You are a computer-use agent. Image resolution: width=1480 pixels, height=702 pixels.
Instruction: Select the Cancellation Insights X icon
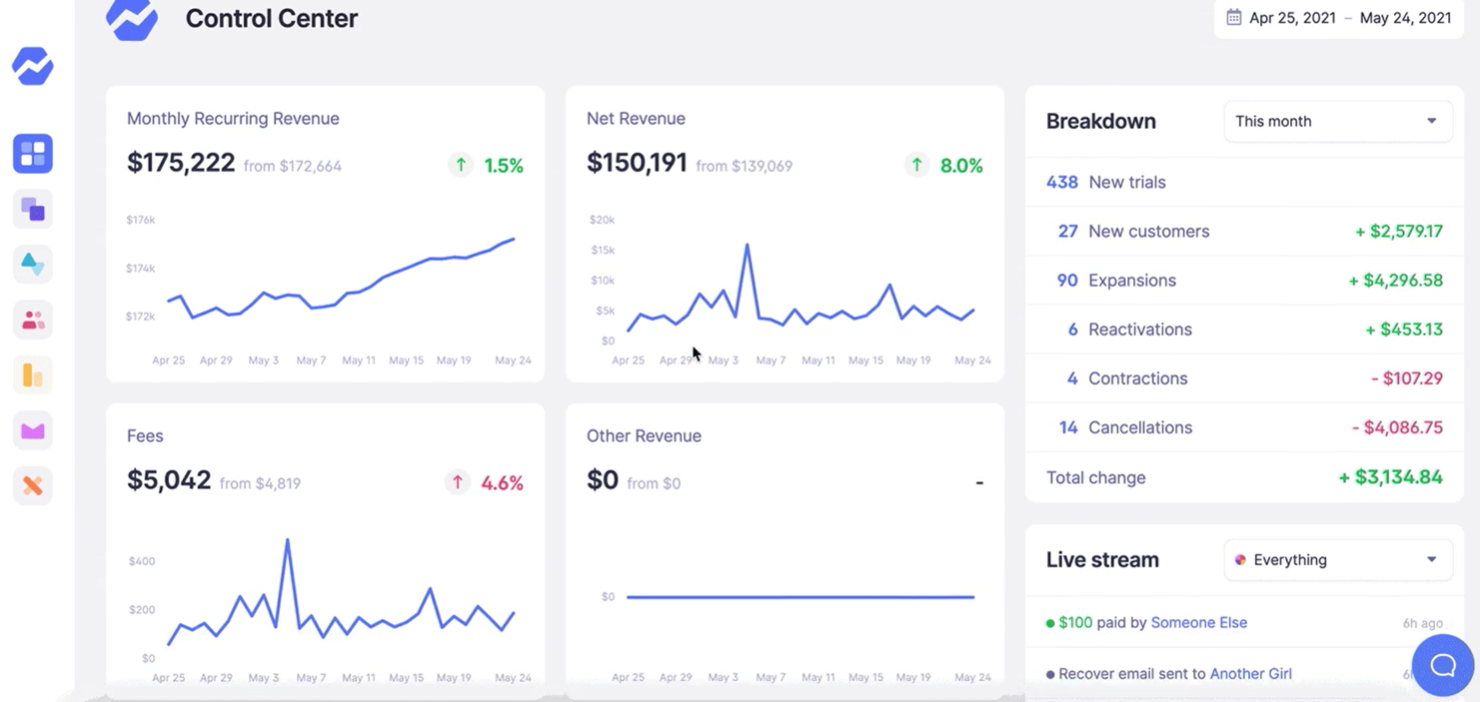pyautogui.click(x=32, y=486)
